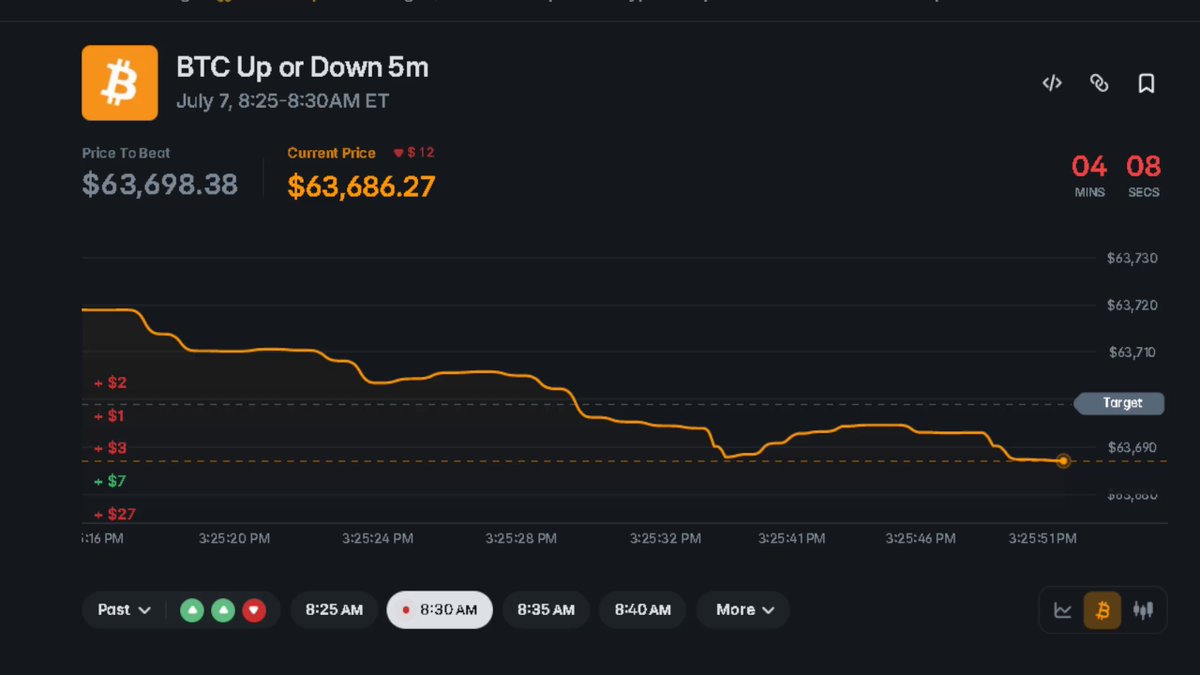Viewport: 1200px width, 675px height.
Task: Bookmark this BTC market
Action: click(1146, 83)
